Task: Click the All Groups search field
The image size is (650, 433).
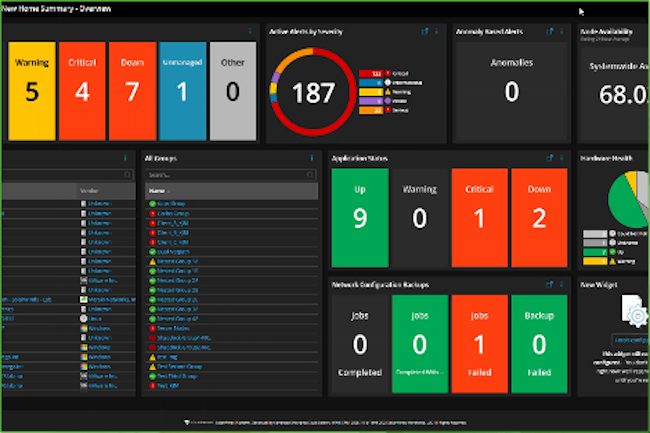Action: pyautogui.click(x=220, y=174)
